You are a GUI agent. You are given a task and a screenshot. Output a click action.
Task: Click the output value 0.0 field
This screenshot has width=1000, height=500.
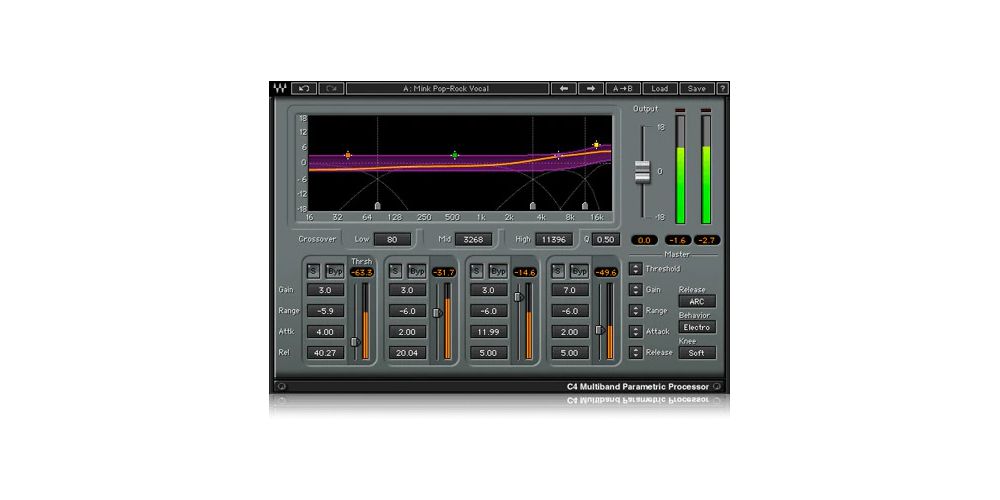(644, 240)
